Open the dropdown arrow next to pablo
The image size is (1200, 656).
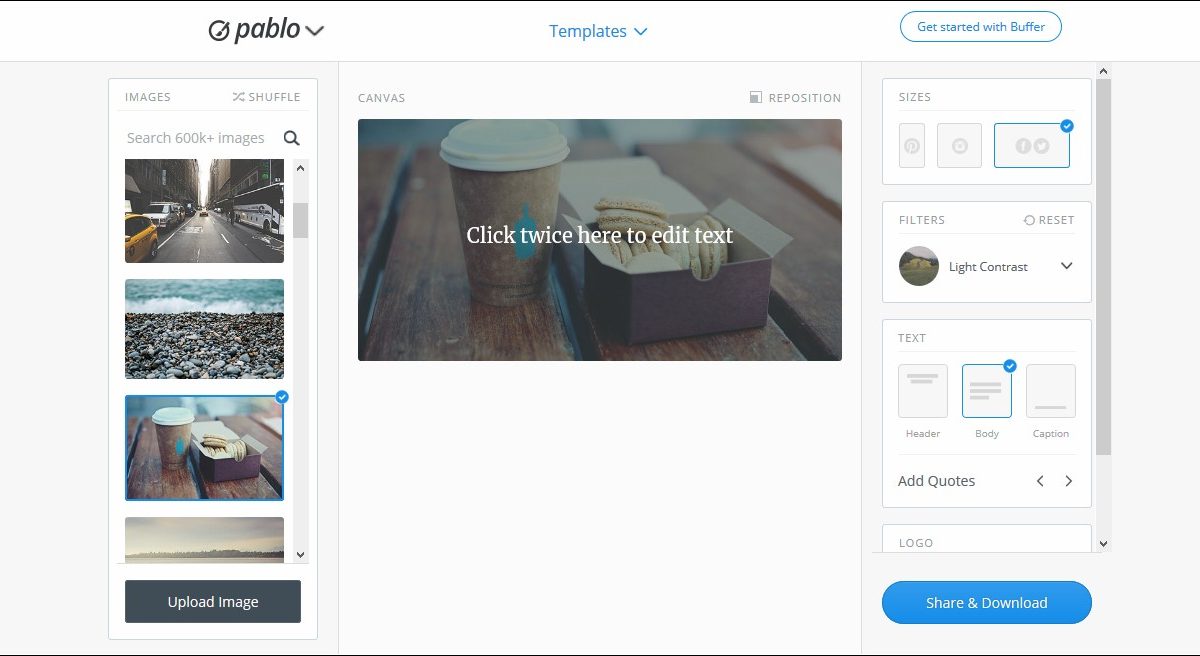[315, 31]
